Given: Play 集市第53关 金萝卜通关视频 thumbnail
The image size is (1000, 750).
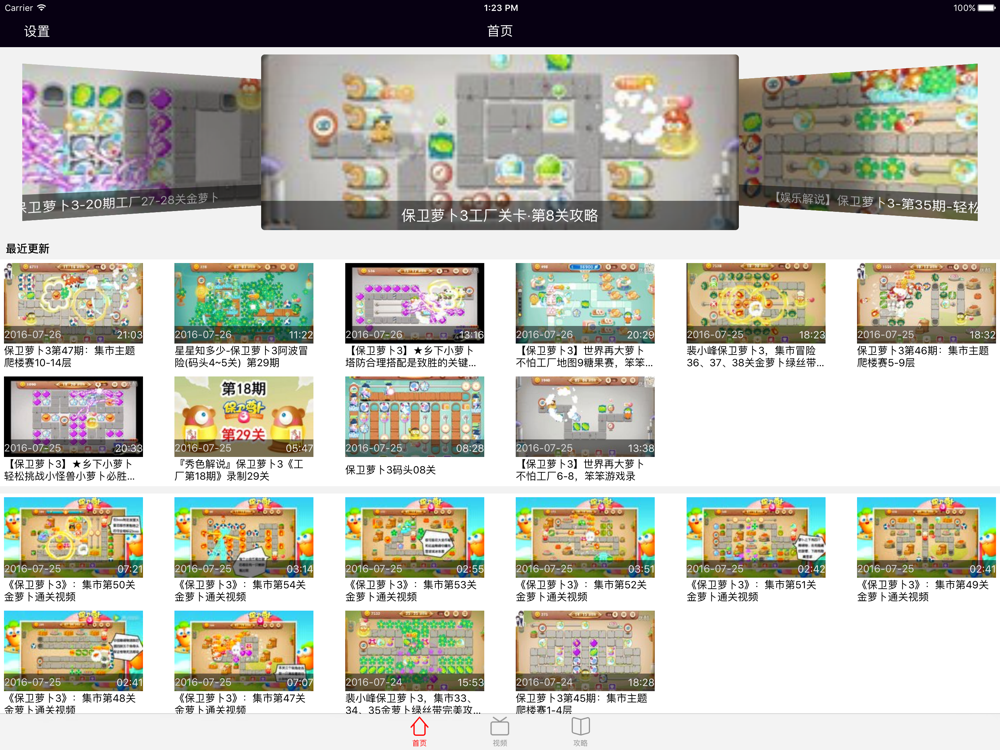Looking at the screenshot, I should pyautogui.click(x=415, y=537).
